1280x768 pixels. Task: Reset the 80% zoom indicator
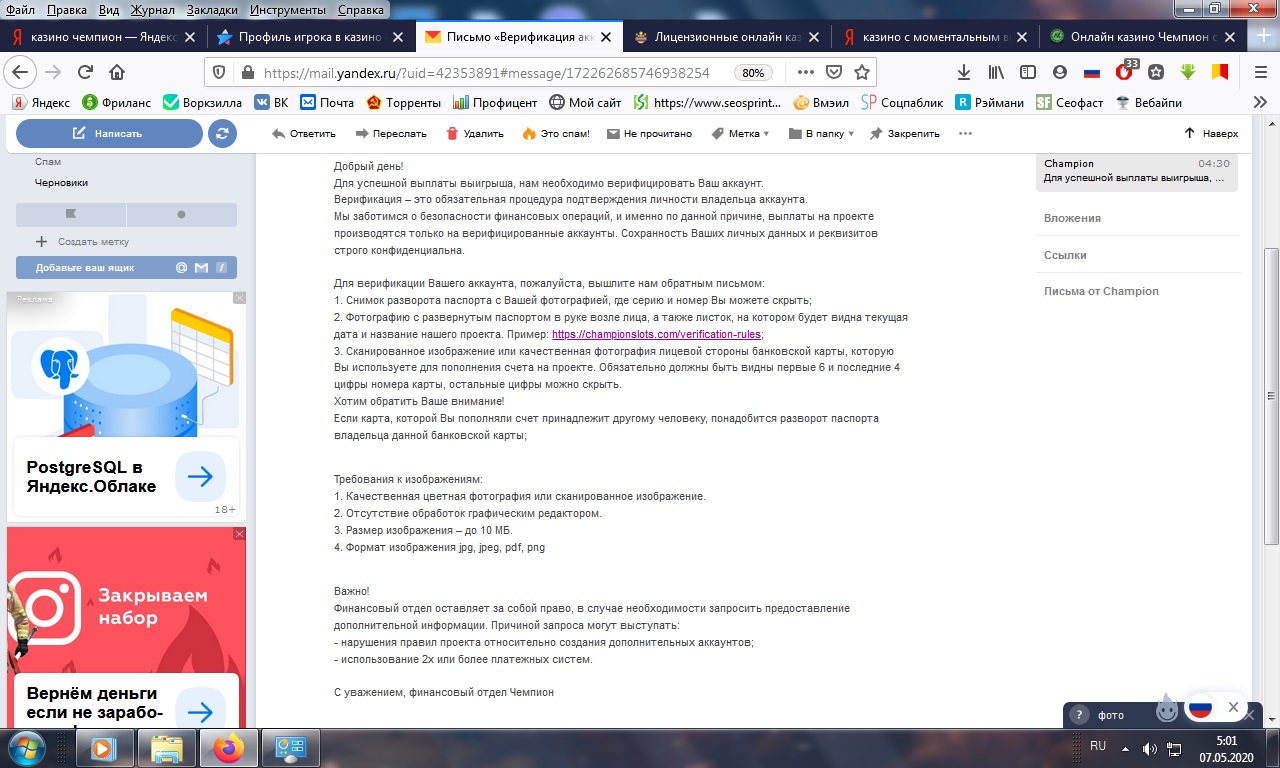753,73
